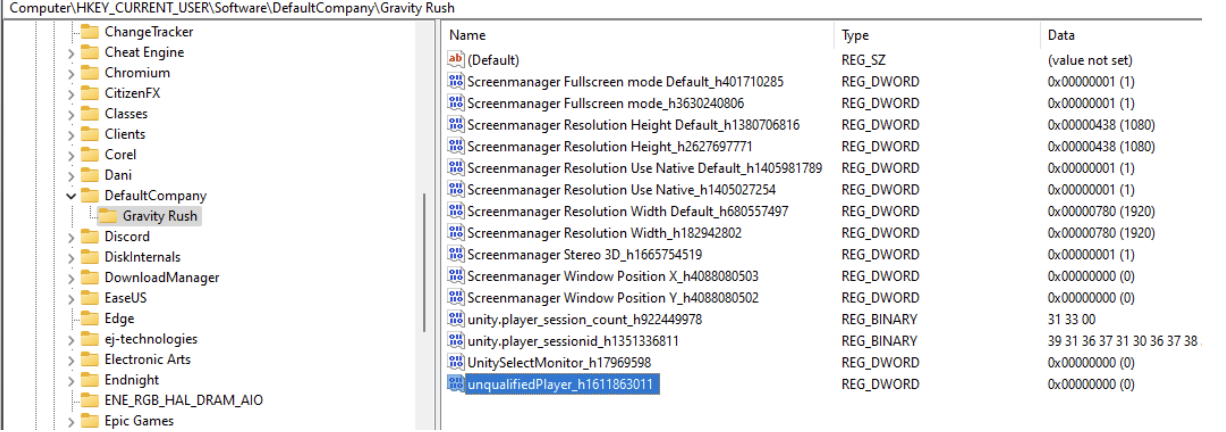Click the 31 33 00 binary data cell
This screenshot has width=1226, height=432.
click(1072, 319)
